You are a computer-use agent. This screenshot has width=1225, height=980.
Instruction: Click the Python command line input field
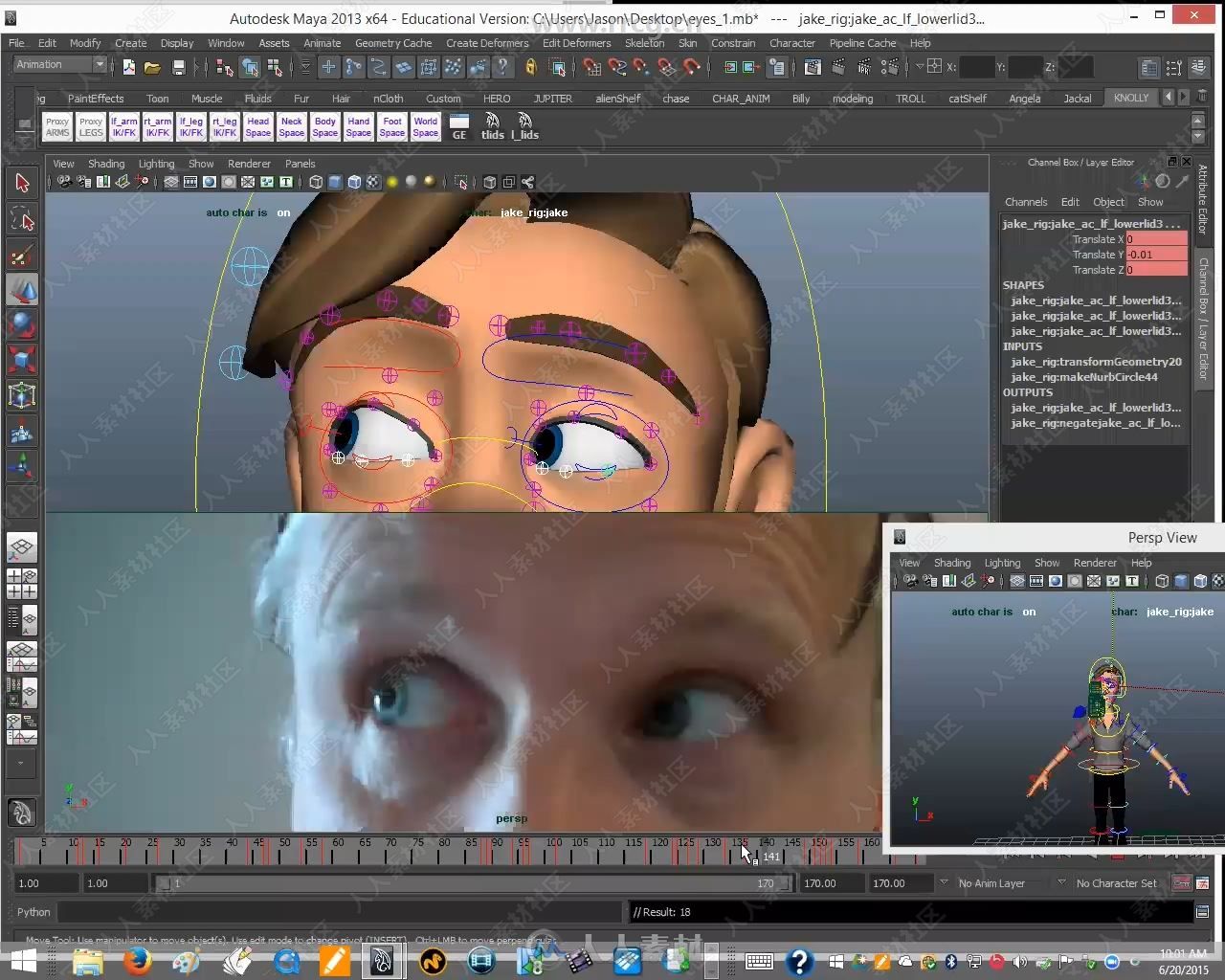(341, 912)
